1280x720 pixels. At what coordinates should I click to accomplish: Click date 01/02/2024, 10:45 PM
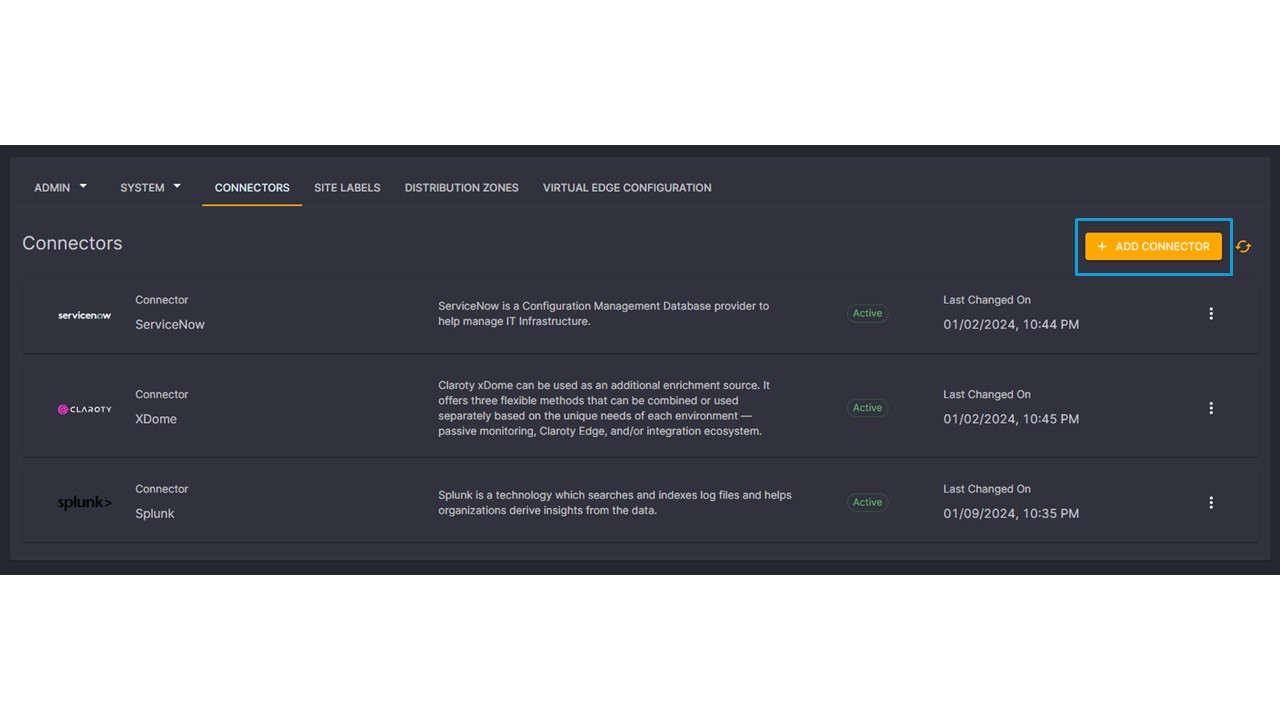[x=1011, y=419]
